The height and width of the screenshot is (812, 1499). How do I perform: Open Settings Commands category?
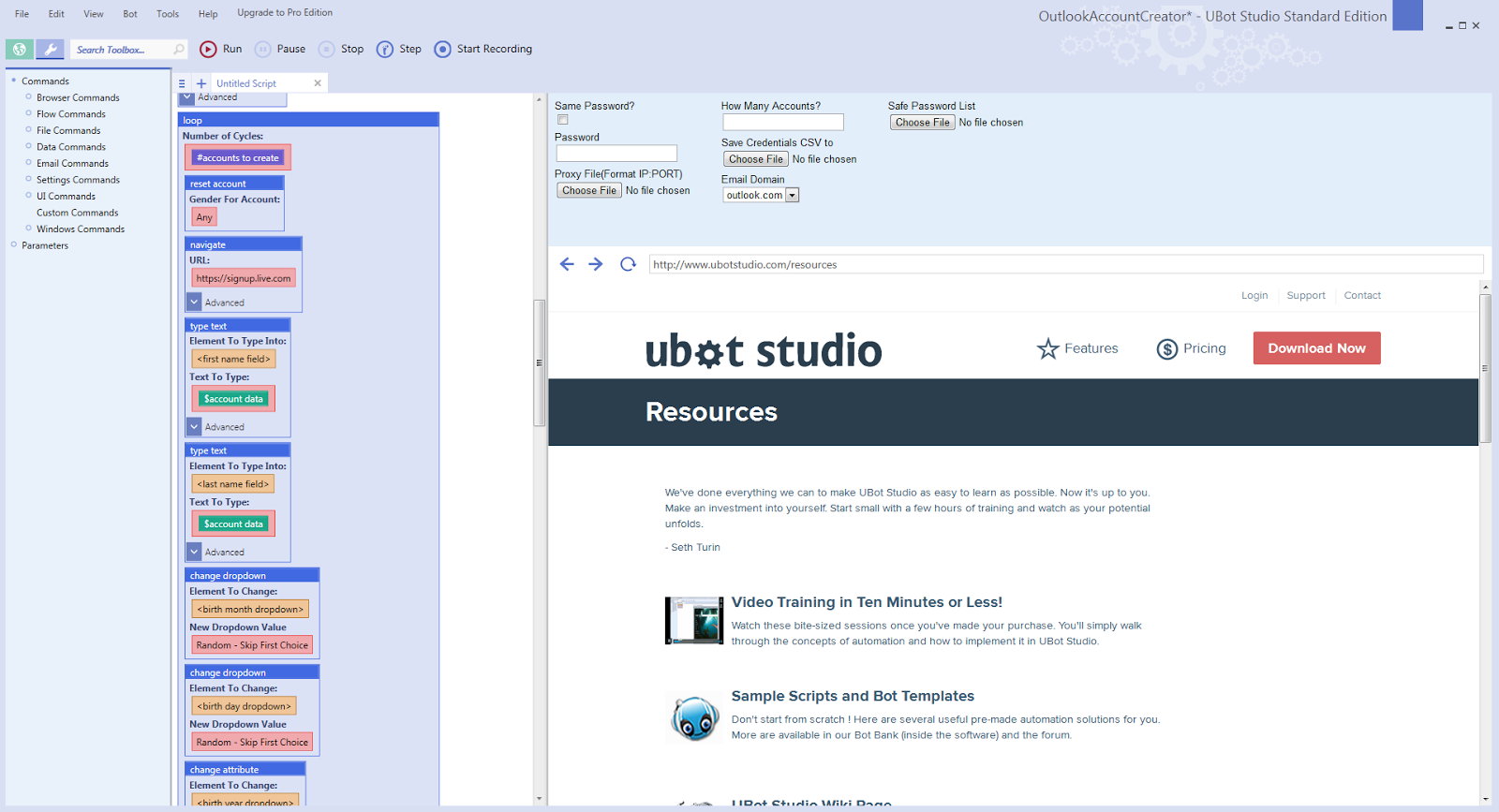(78, 179)
